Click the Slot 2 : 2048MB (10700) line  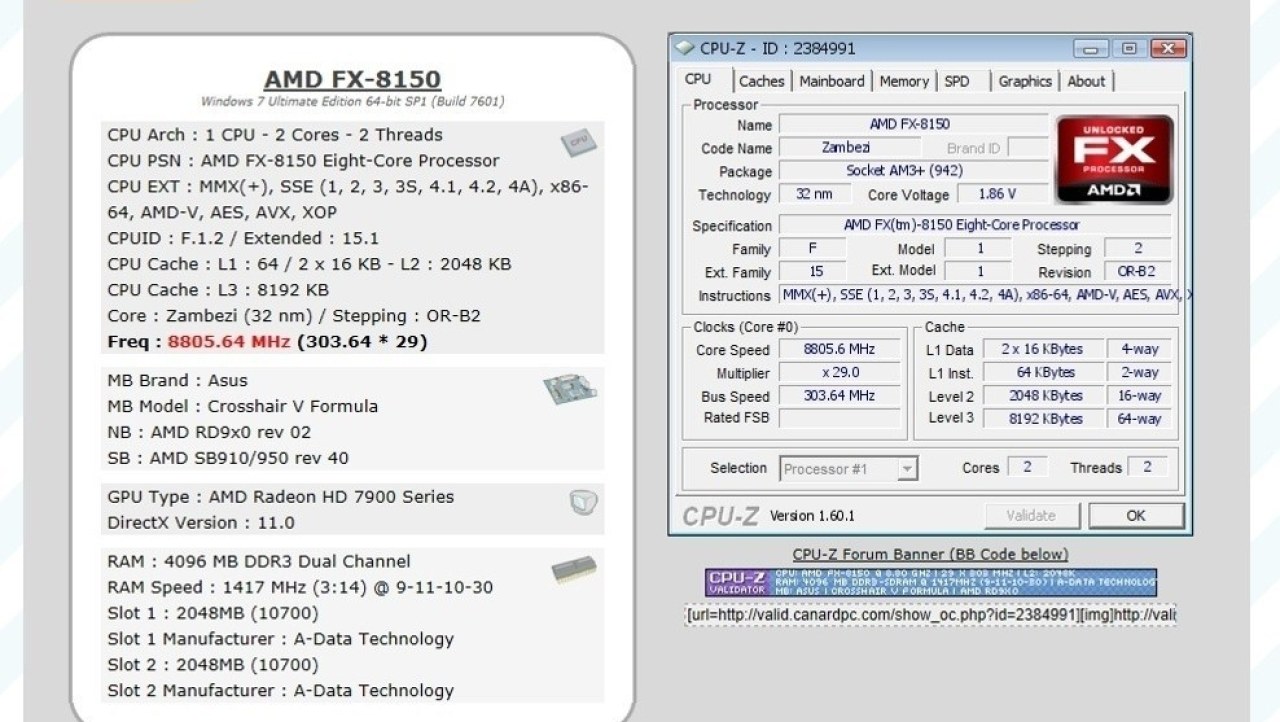coord(213,666)
